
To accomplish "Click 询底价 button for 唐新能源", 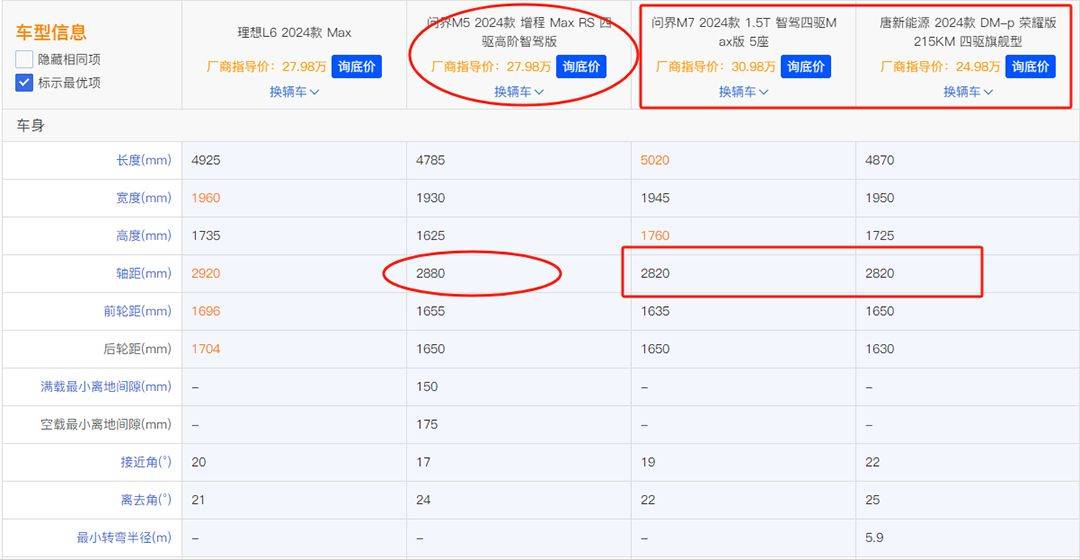I will 1030,67.
